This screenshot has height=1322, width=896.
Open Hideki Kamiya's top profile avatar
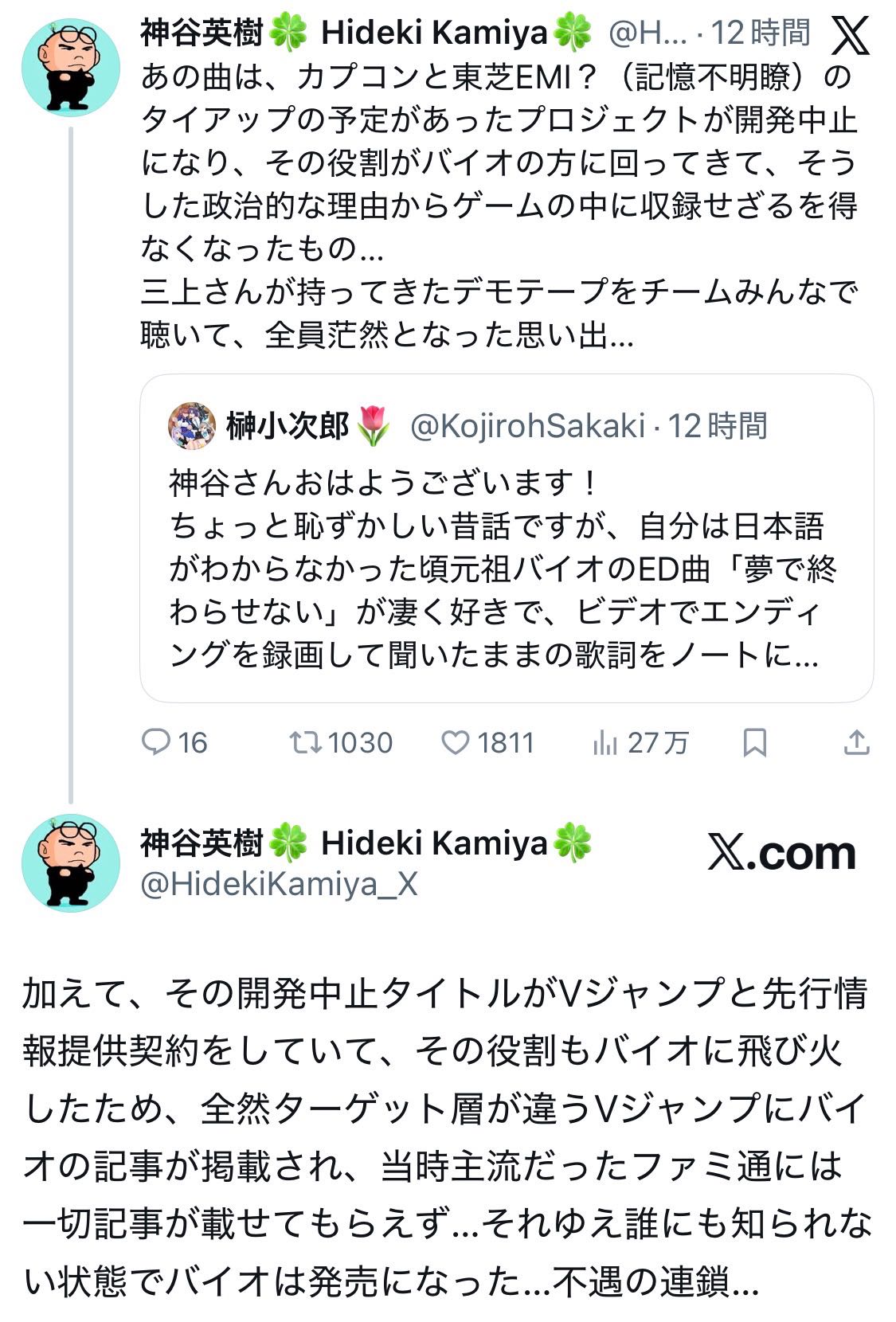71,65
